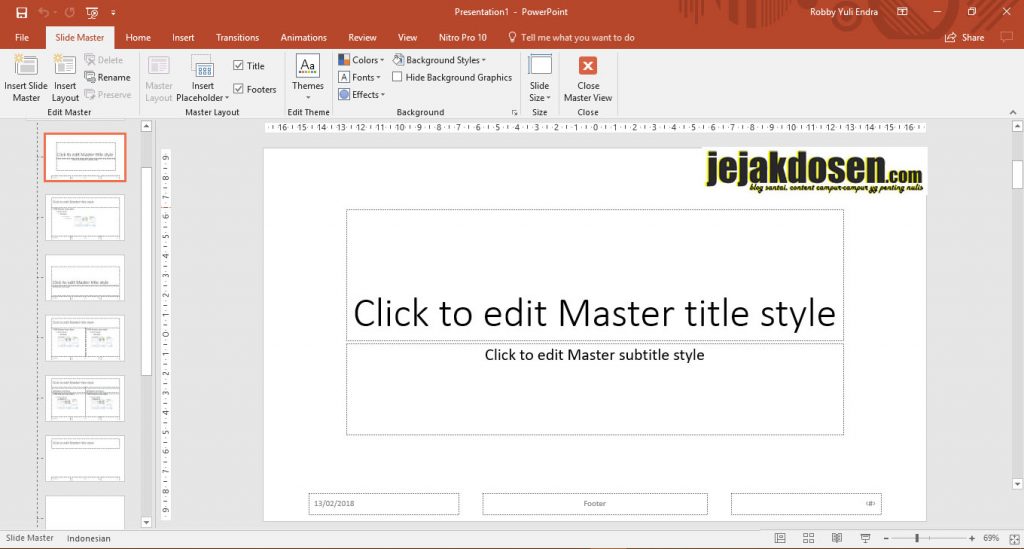Screen dimensions: 1024x549
Task: Click Master subtitle style placeholder
Action: (x=594, y=389)
